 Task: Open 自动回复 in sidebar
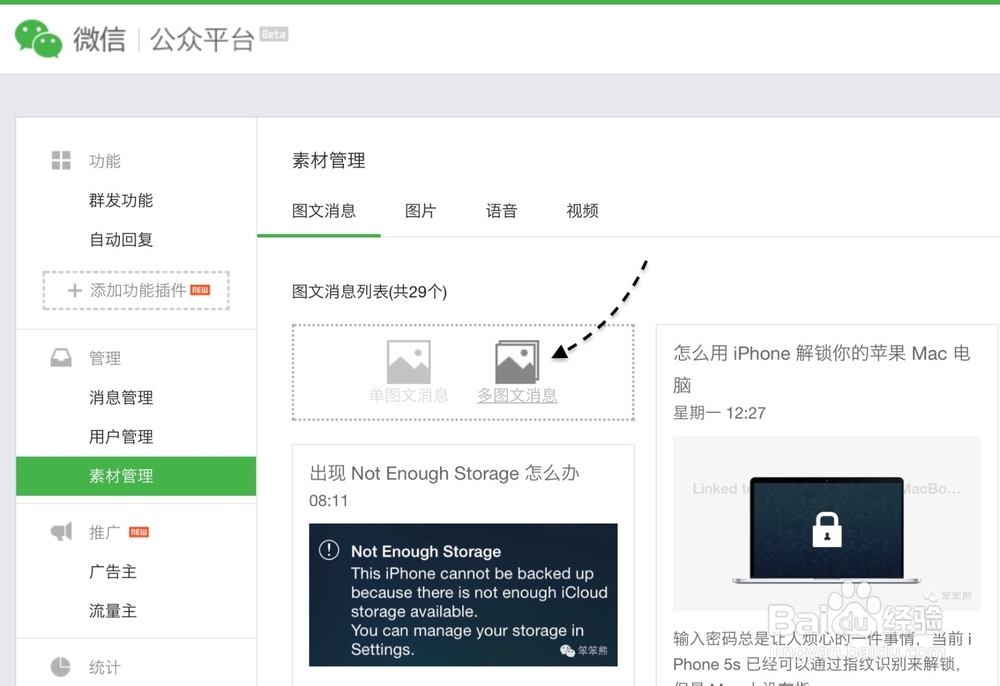[121, 240]
